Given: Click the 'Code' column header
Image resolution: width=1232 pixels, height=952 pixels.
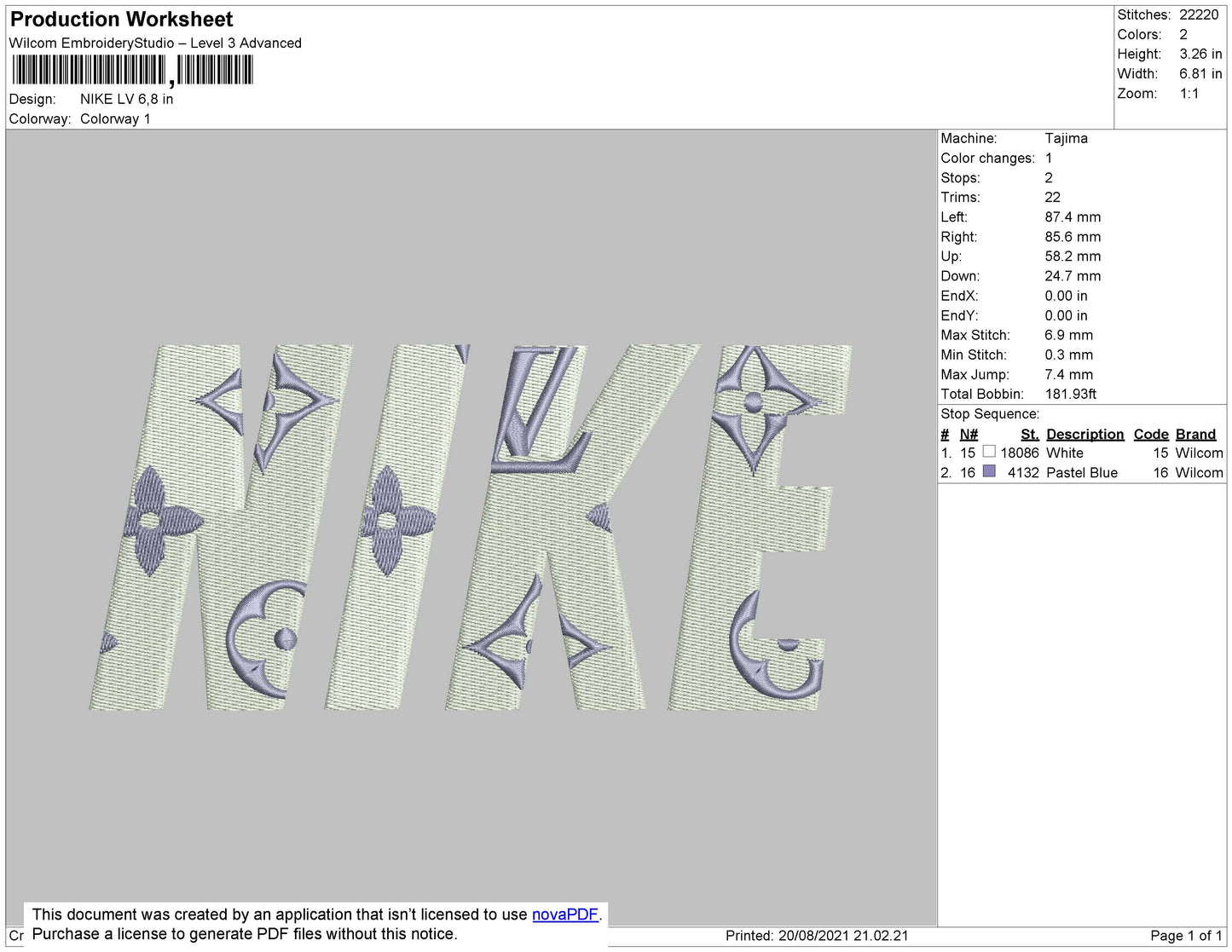Looking at the screenshot, I should pos(1151,434).
